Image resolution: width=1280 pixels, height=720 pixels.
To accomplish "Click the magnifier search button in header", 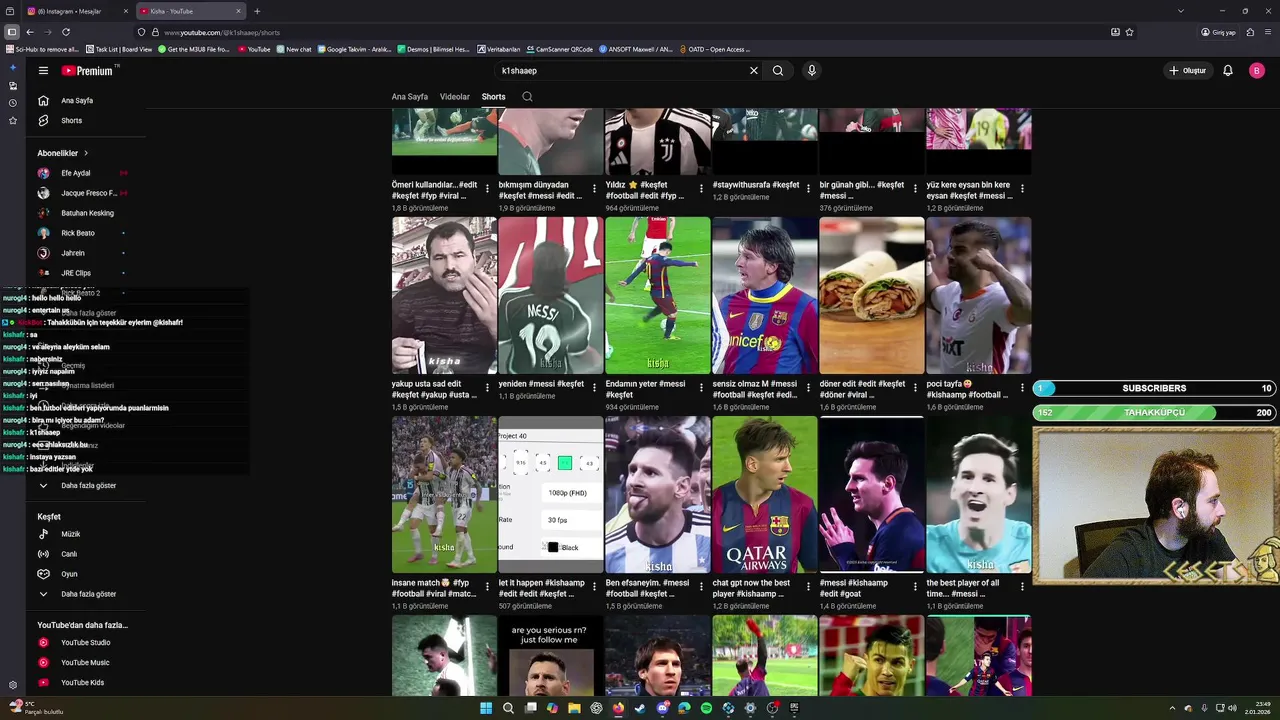I will click(778, 71).
